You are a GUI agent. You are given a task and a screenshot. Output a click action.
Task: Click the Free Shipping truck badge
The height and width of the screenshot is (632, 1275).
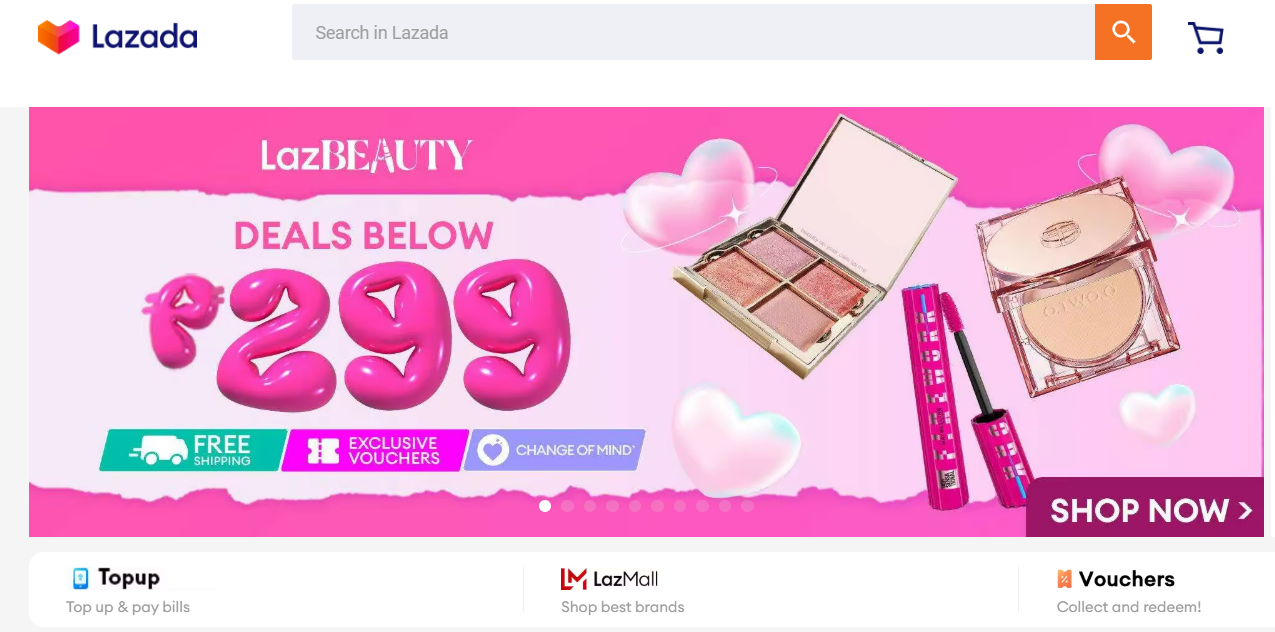(193, 450)
